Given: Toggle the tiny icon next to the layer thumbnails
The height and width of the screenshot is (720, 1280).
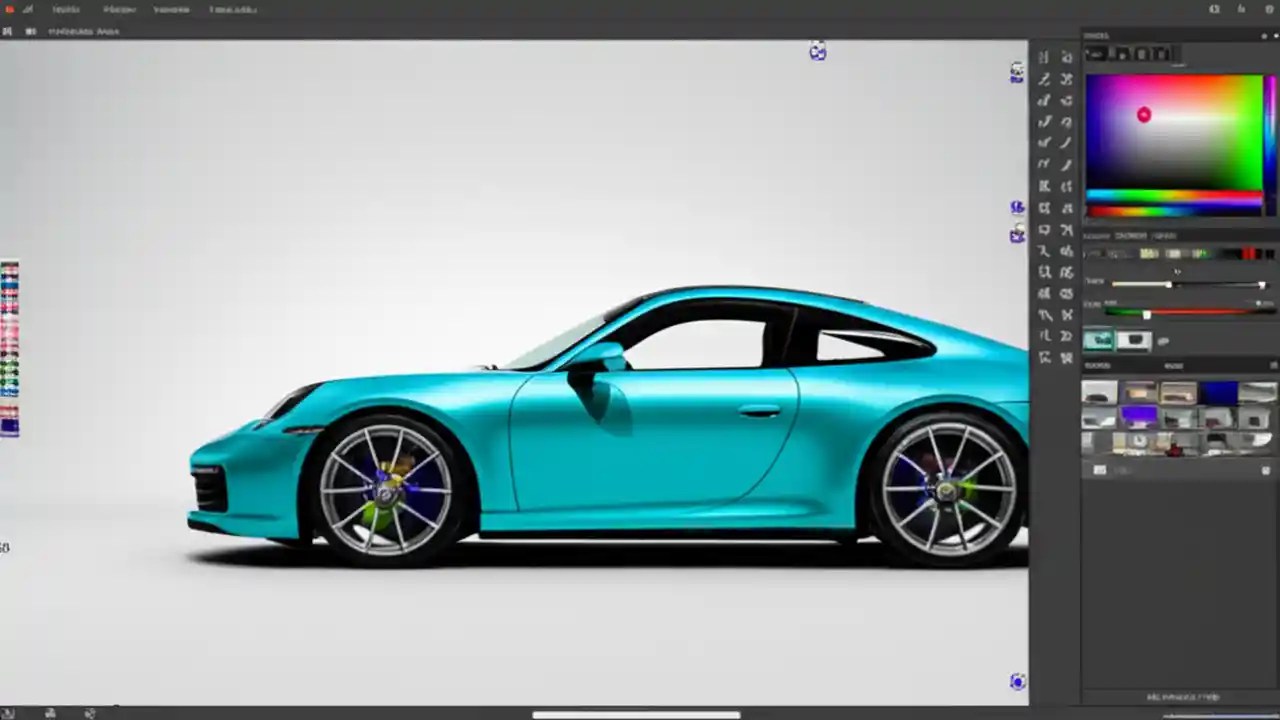Looking at the screenshot, I should click(x=1163, y=341).
